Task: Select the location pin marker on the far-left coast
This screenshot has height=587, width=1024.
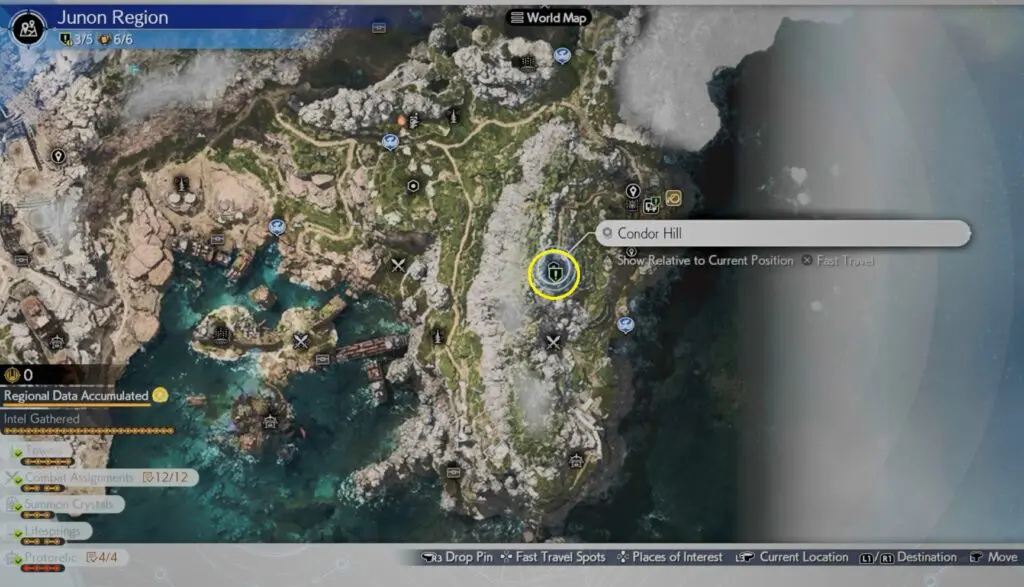Action: 59,156
